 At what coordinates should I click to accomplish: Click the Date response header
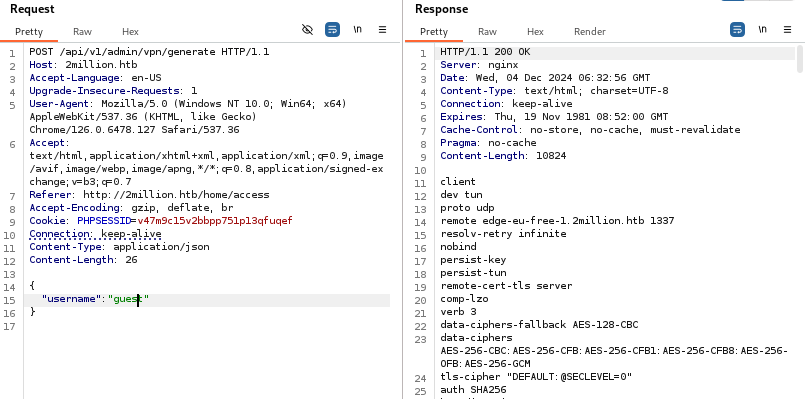coord(545,78)
